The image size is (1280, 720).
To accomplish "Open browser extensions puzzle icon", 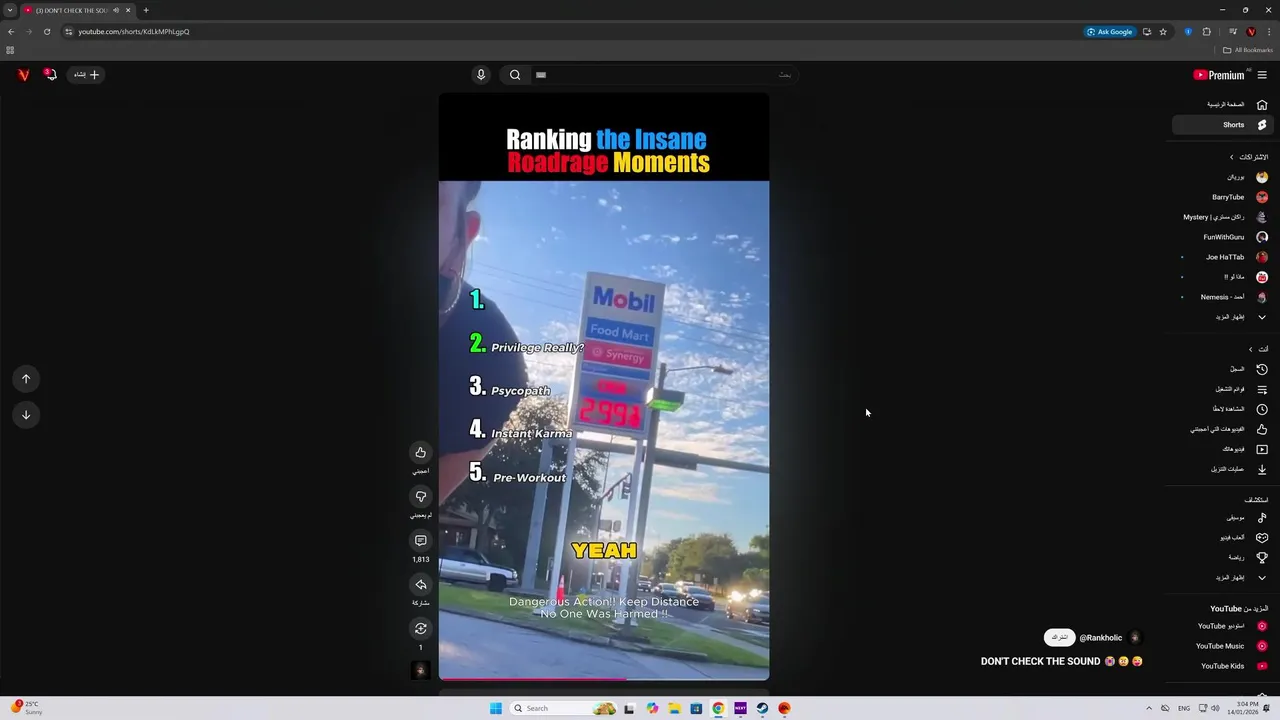I will (x=1206, y=31).
